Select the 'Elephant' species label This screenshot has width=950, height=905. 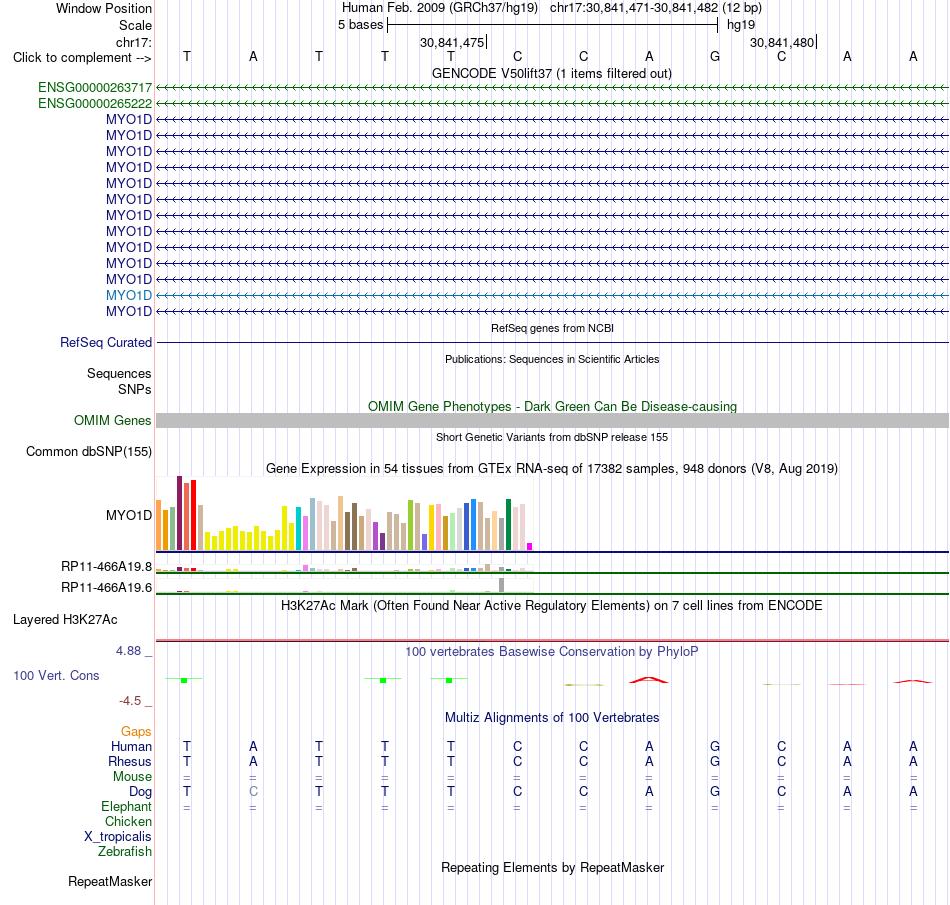(126, 806)
